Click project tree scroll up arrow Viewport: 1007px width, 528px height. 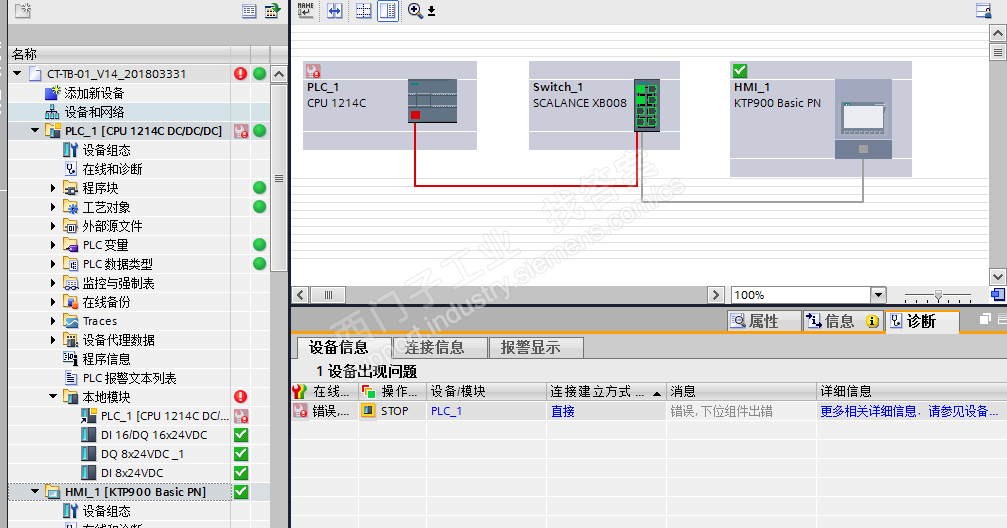(279, 74)
